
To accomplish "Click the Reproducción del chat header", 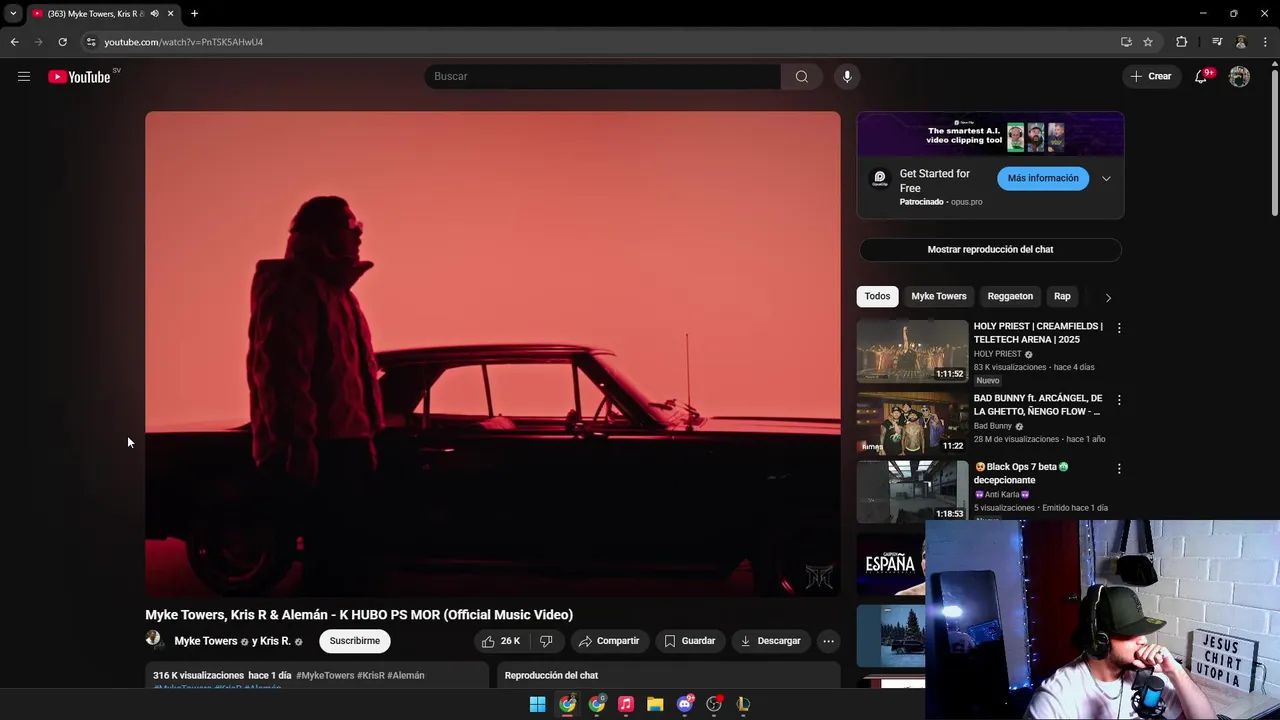I will pyautogui.click(x=551, y=675).
